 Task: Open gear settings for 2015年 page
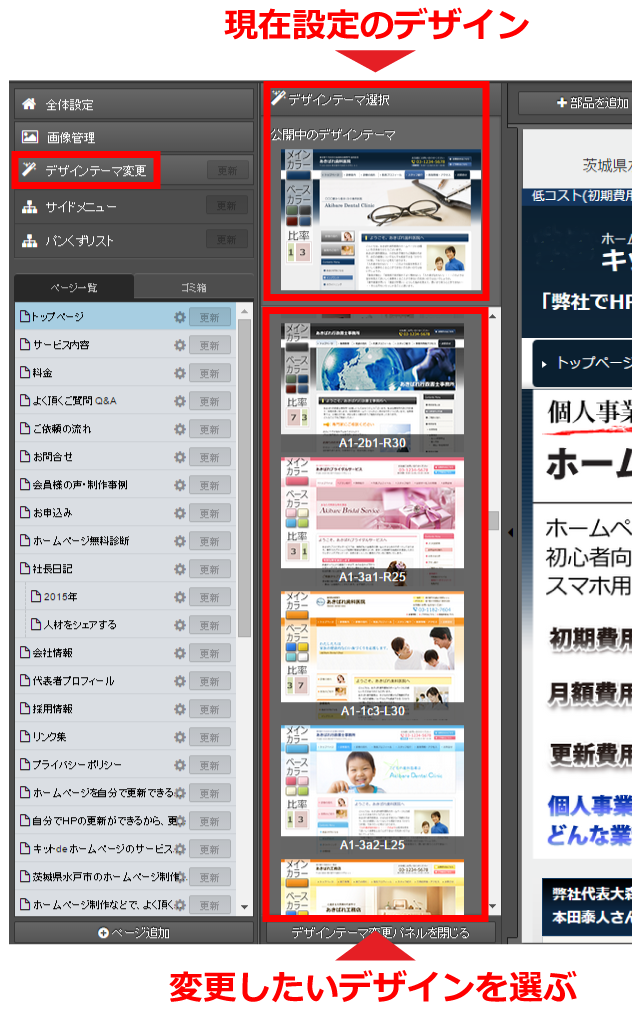[179, 597]
